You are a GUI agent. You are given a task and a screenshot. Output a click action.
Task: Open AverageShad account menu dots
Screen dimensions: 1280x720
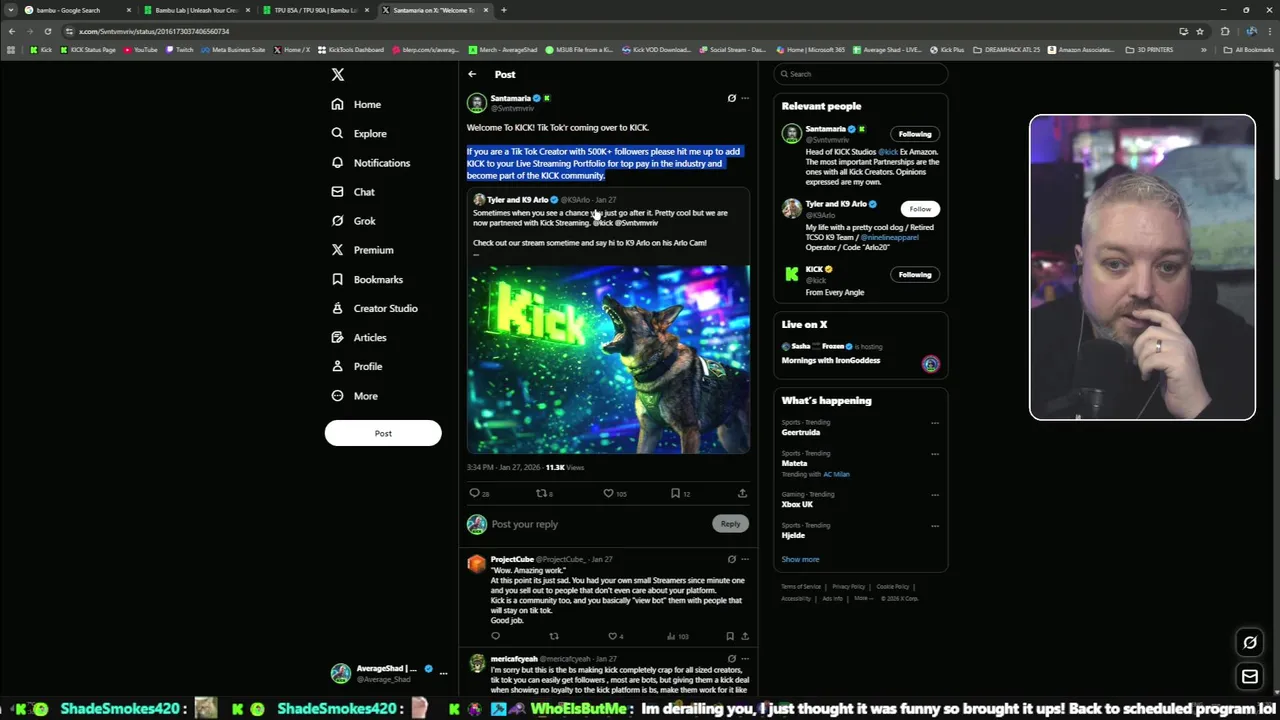coord(443,674)
